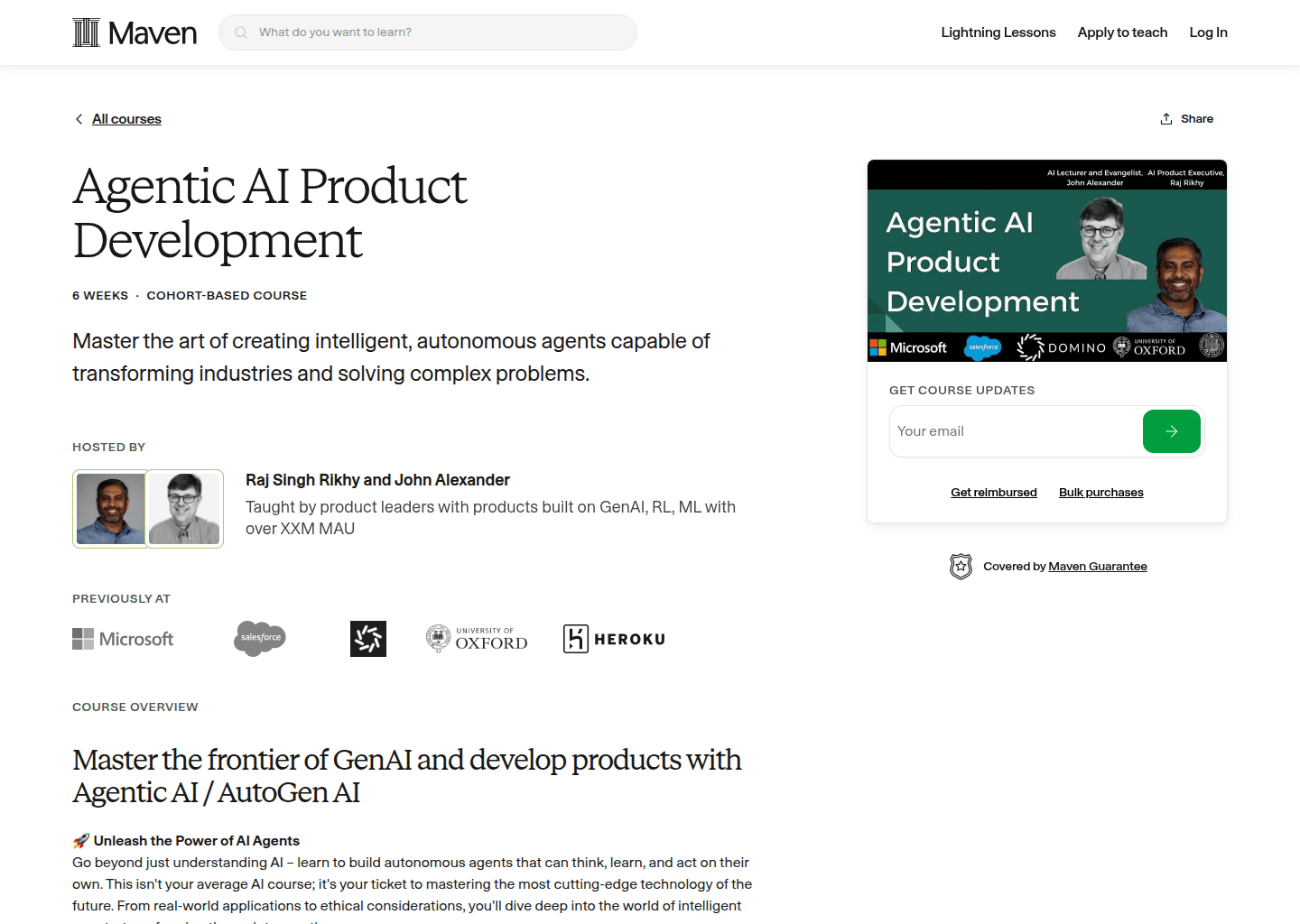
Task: Select Apply to teach in the header
Action: coord(1122,32)
